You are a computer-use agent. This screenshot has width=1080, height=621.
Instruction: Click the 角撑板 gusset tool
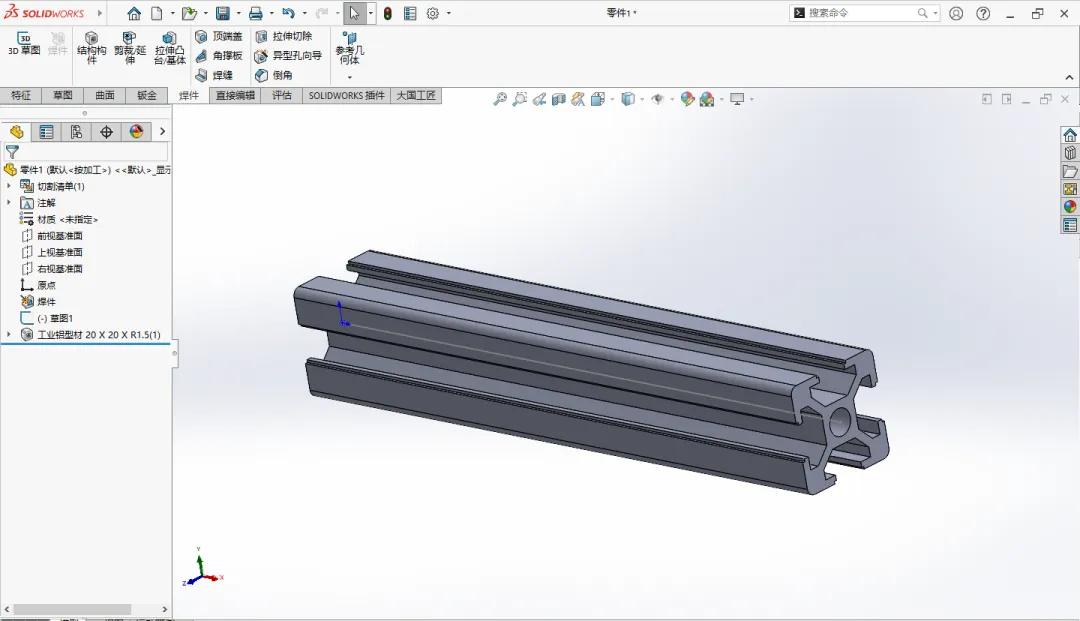click(x=219, y=56)
